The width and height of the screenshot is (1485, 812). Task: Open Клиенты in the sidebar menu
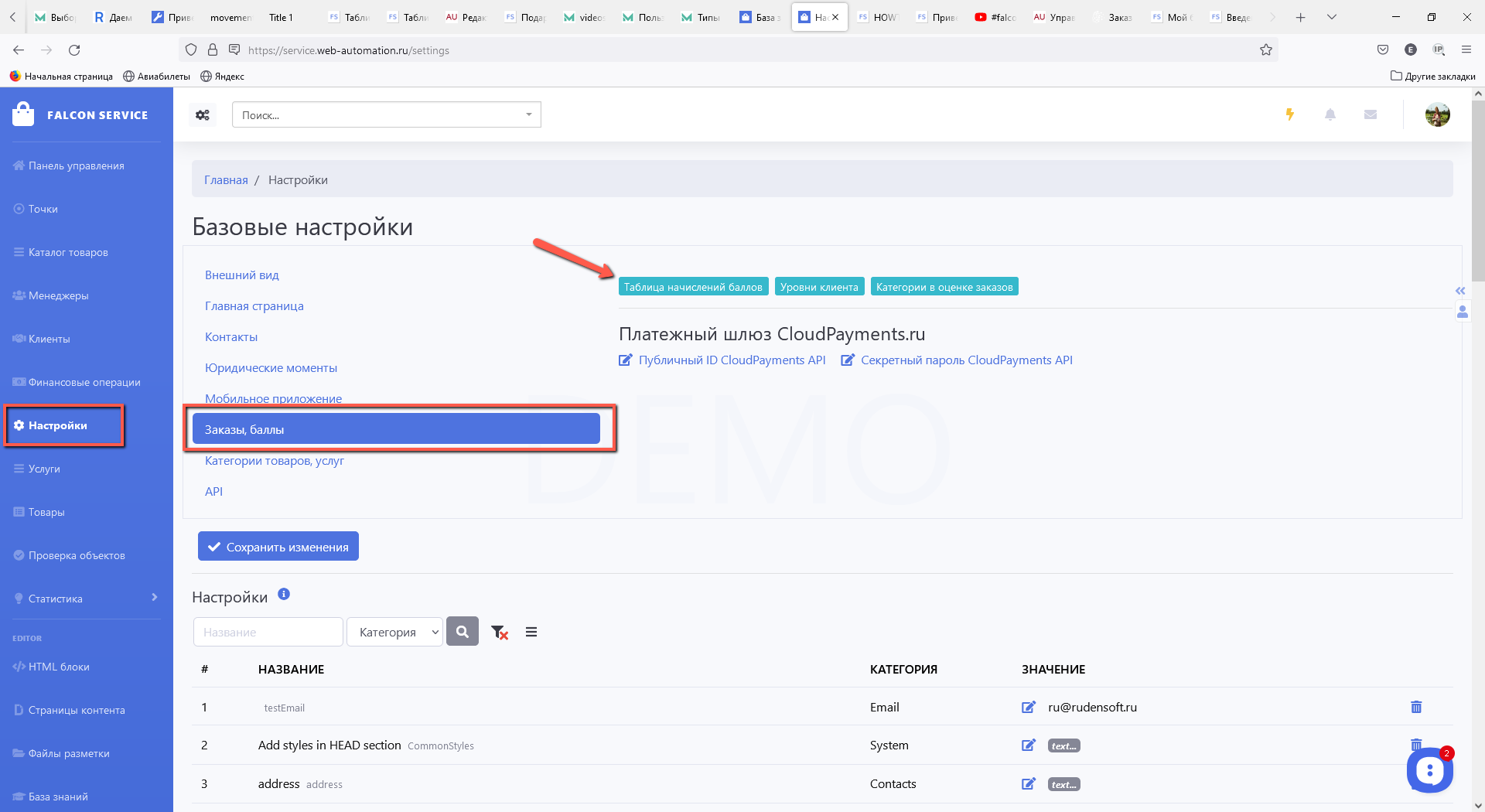click(x=49, y=339)
